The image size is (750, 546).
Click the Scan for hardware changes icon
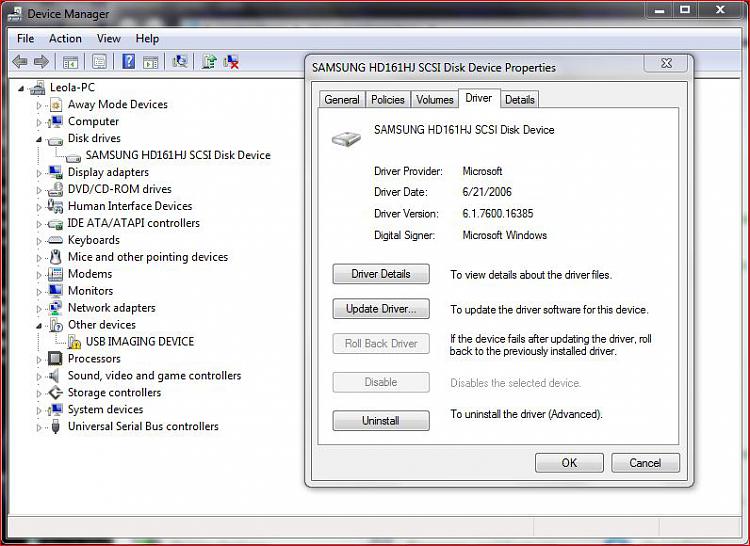[x=179, y=61]
